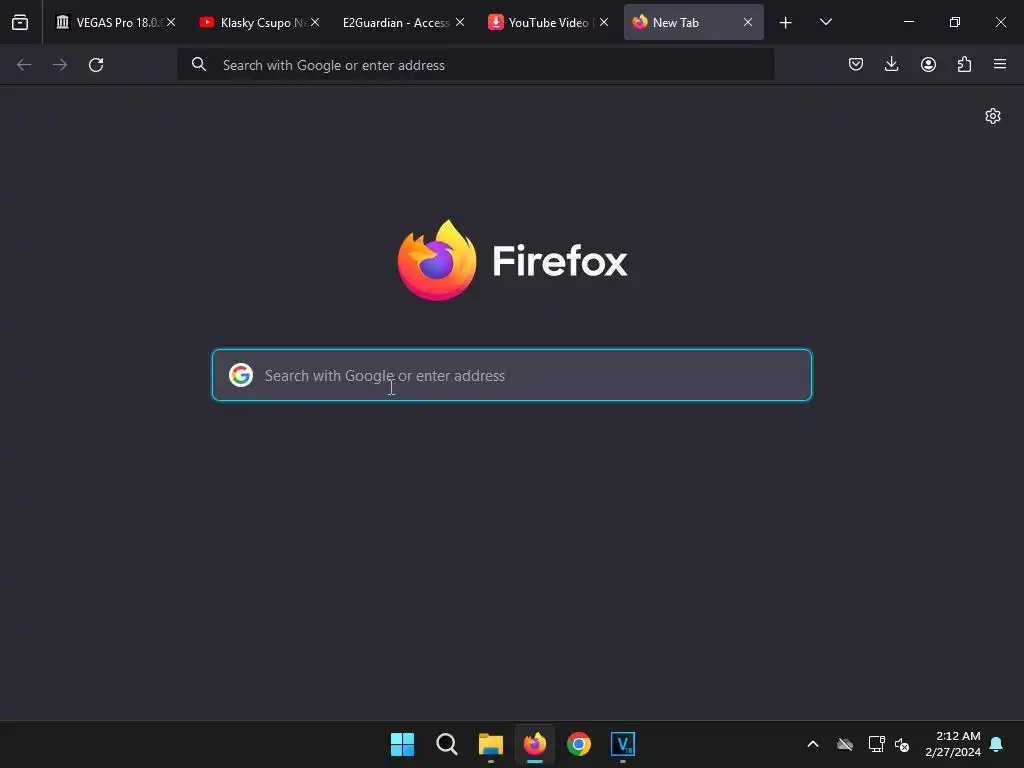This screenshot has width=1024, height=768.
Task: Open a new tab with plus button
Action: (786, 23)
